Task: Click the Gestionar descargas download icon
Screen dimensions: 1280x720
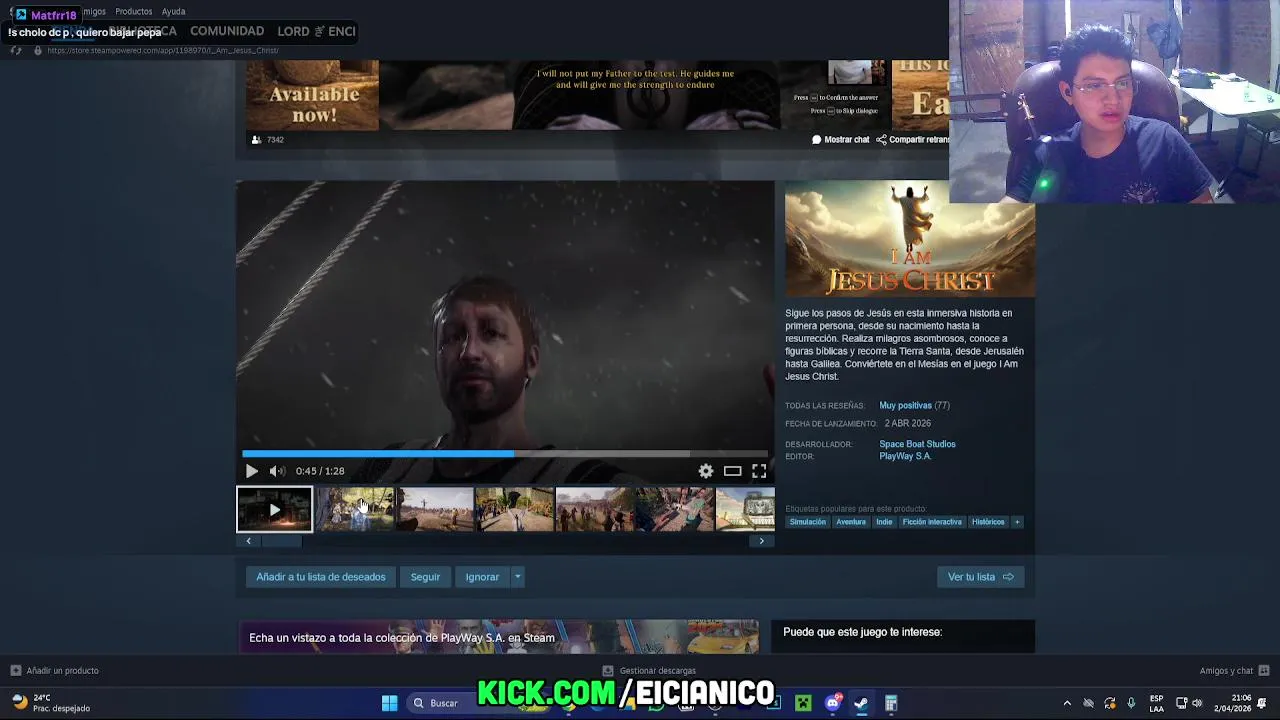Action: (608, 671)
